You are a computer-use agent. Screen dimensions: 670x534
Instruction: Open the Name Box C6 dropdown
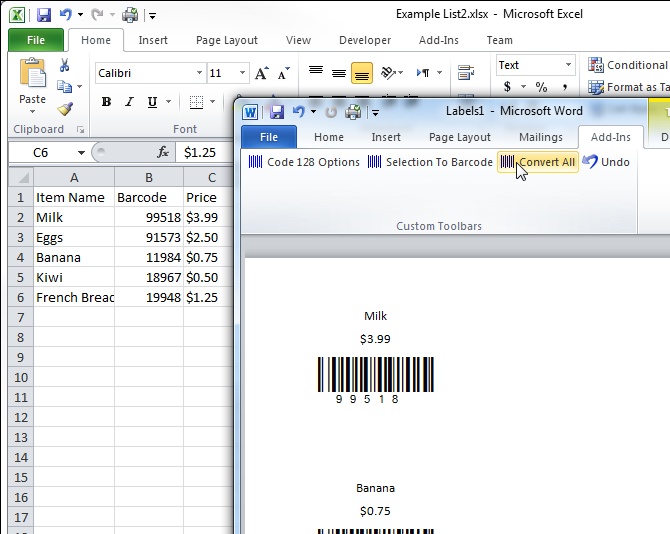81,153
